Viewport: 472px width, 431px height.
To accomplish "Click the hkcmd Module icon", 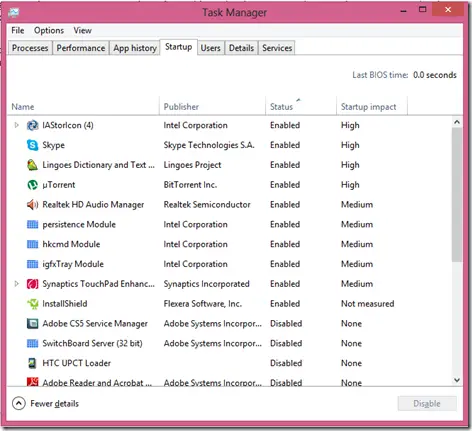I will [x=32, y=244].
